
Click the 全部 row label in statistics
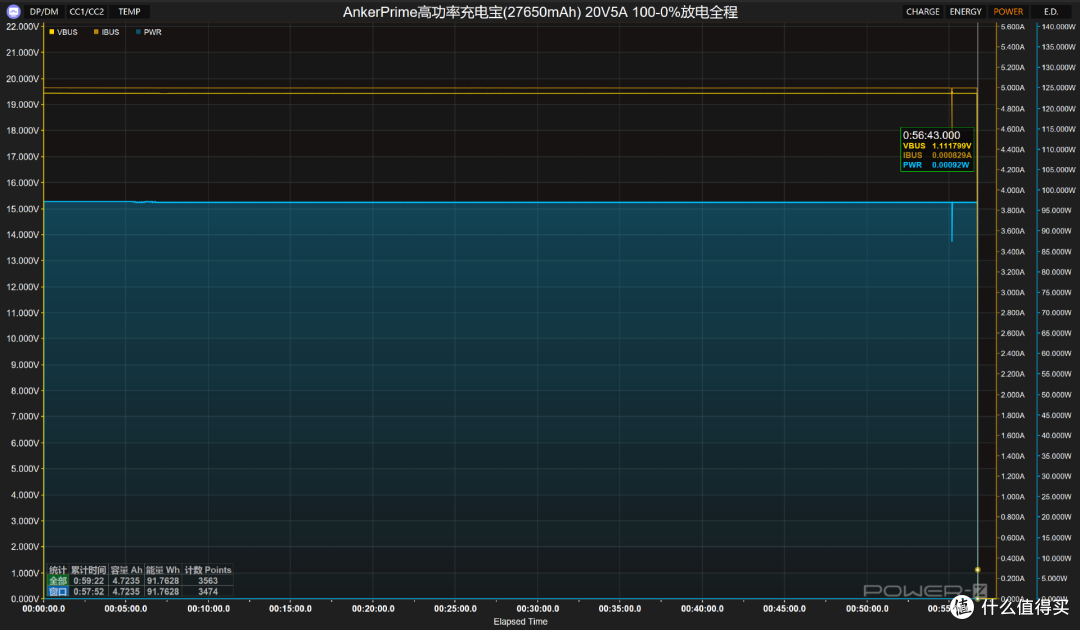coord(58,580)
